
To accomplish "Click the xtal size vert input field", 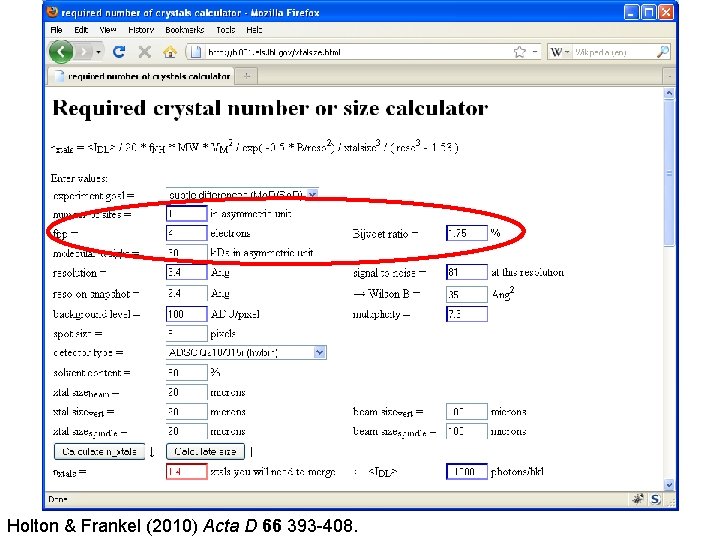I will coord(186,412).
